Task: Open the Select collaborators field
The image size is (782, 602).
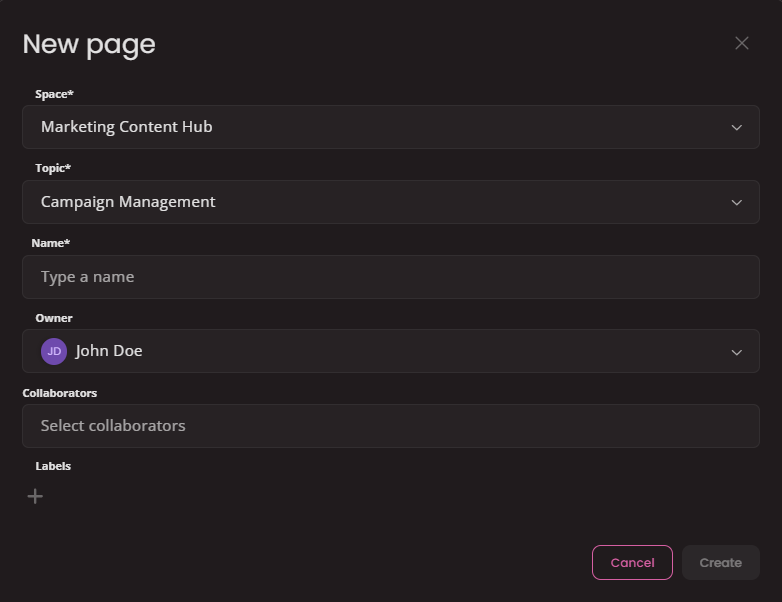Action: [390, 426]
